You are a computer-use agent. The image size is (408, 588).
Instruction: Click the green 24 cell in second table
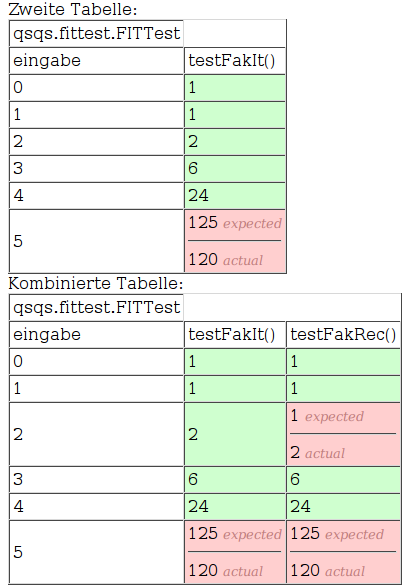click(235, 196)
